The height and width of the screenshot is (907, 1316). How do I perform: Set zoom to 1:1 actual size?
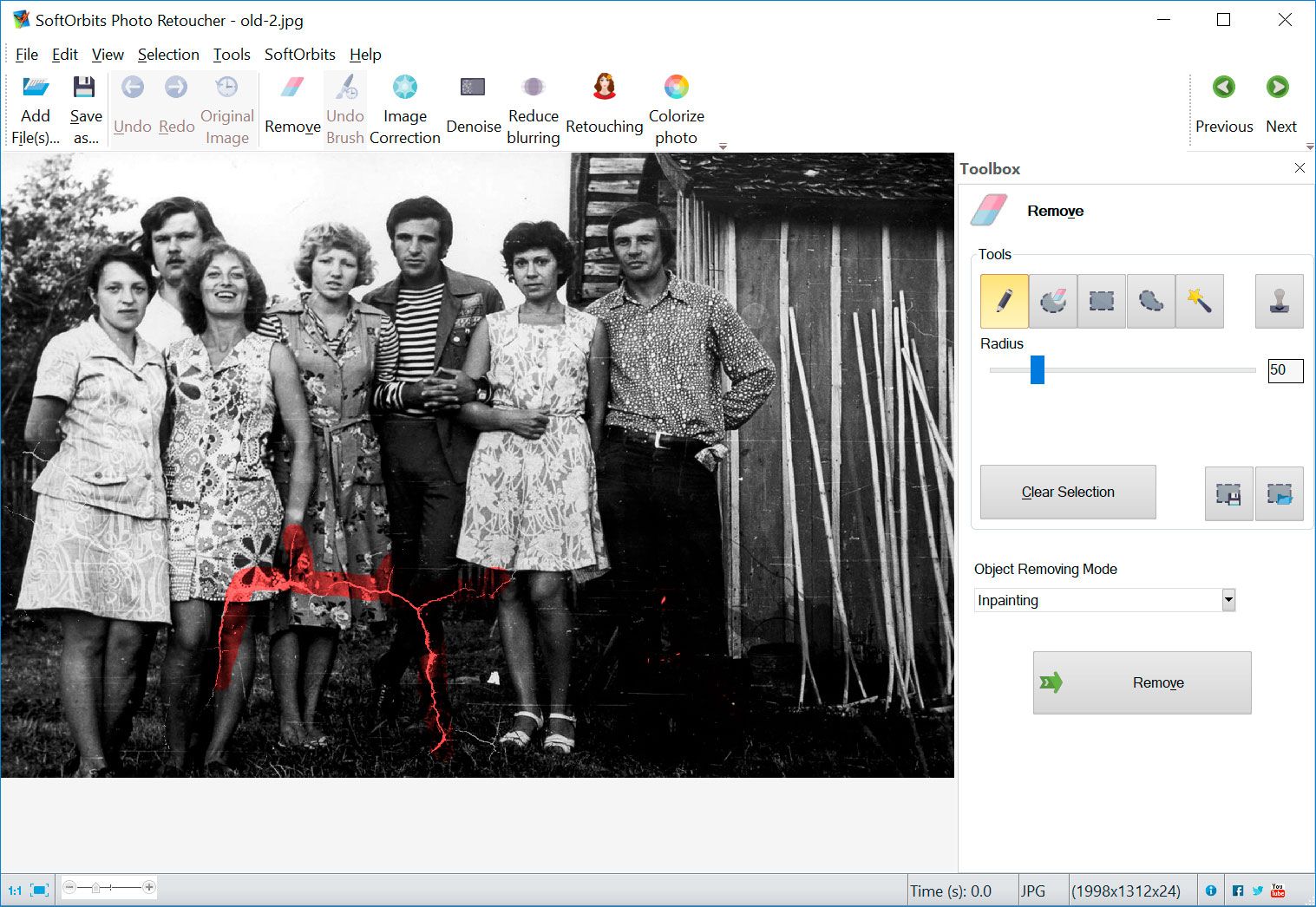point(13,889)
